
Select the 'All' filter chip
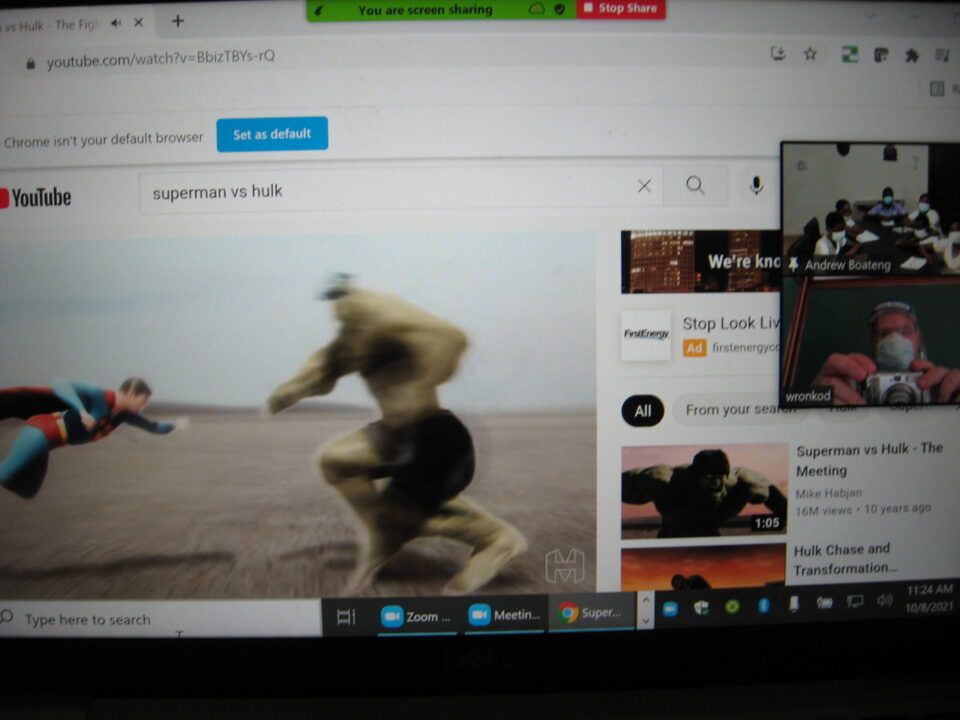[642, 410]
